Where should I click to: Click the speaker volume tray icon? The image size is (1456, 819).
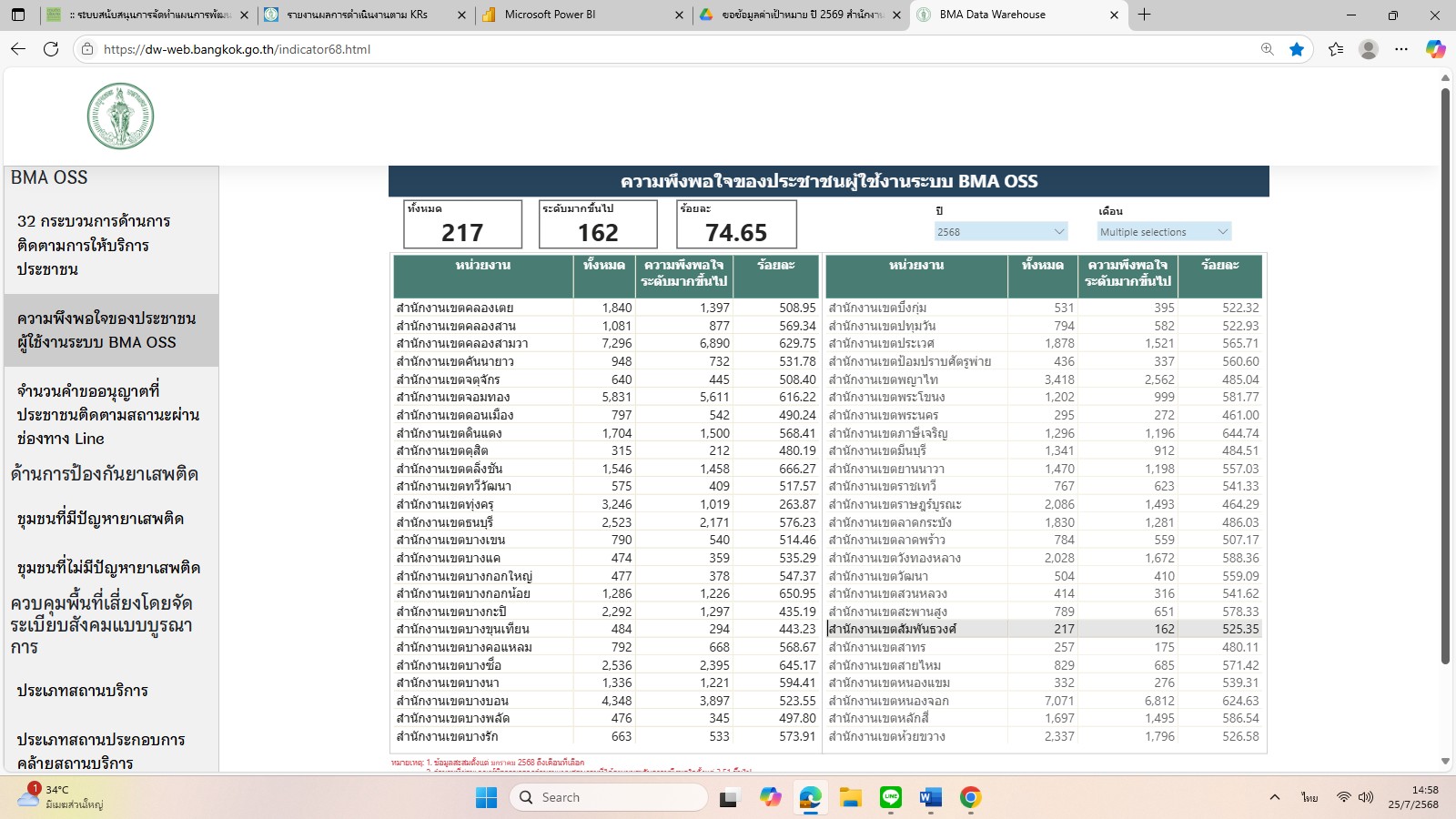[1365, 797]
